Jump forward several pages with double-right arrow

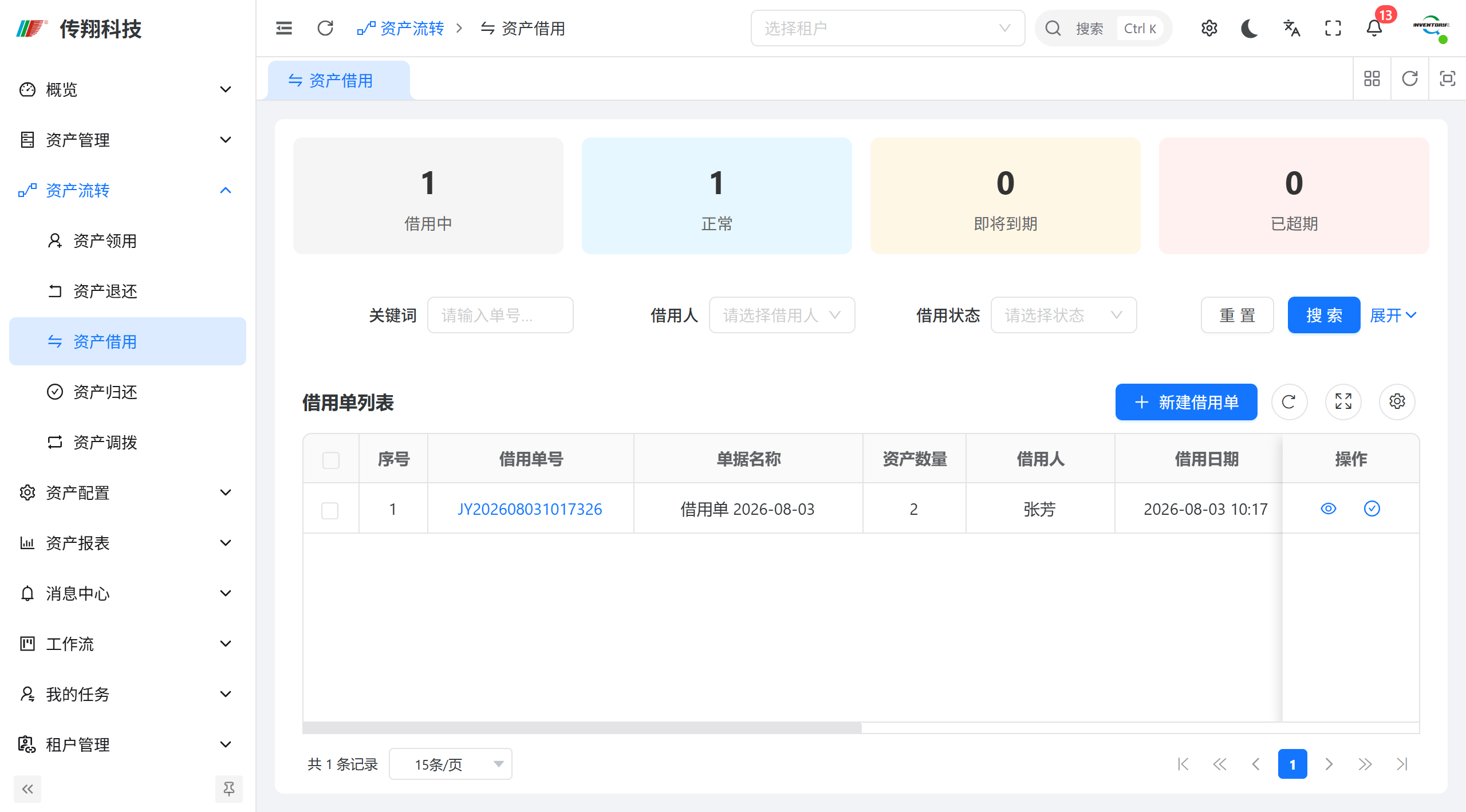[x=1365, y=764]
